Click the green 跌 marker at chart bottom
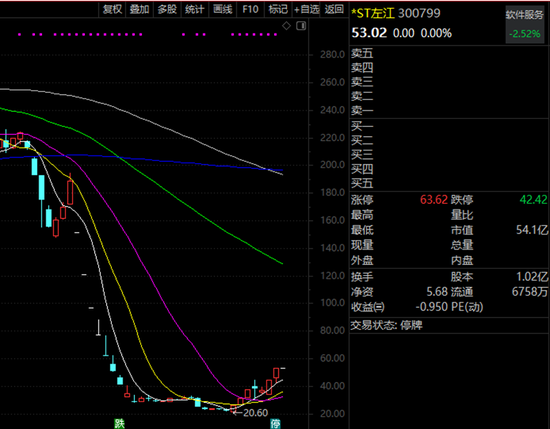Image resolution: width=550 pixels, height=429 pixels. [119, 423]
